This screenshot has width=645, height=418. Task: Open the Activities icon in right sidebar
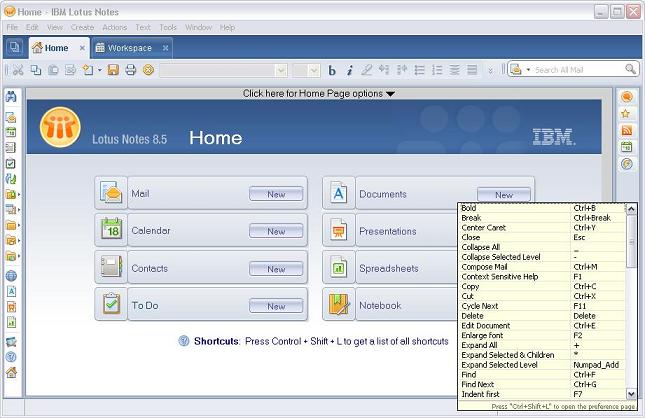point(626,164)
